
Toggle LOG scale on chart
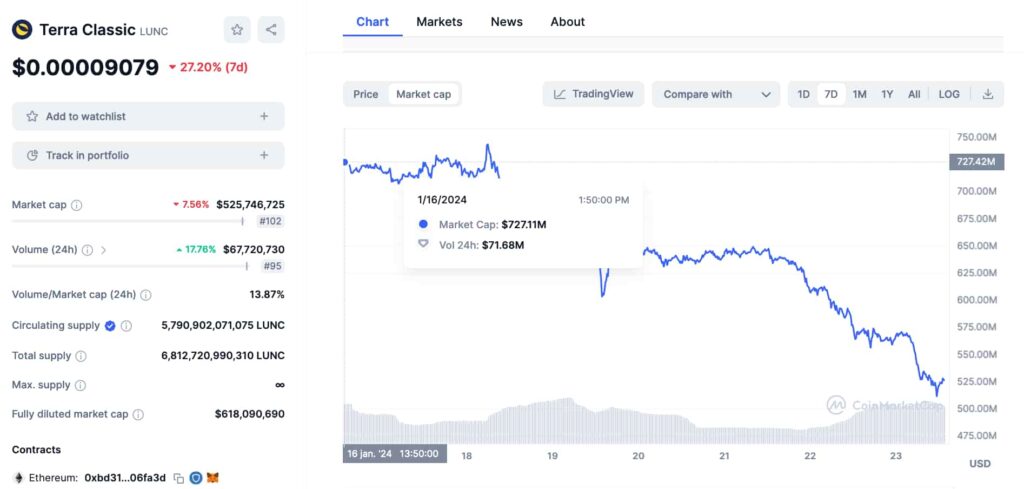pos(949,94)
